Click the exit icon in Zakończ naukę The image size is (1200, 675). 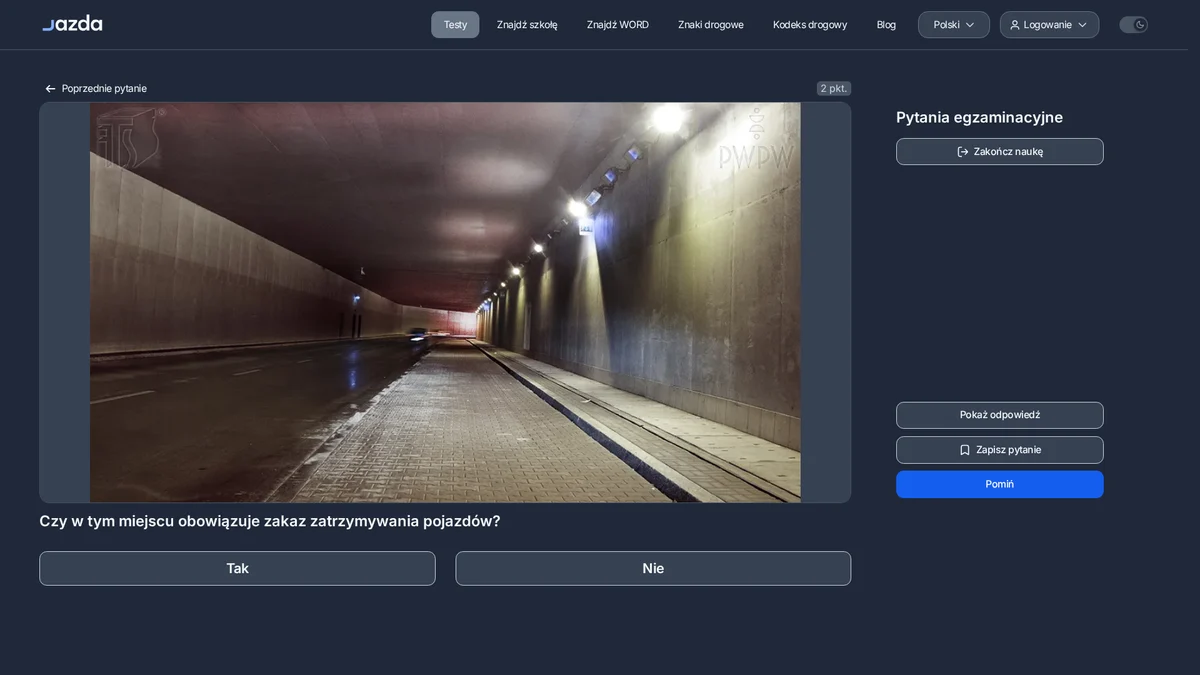tap(963, 152)
